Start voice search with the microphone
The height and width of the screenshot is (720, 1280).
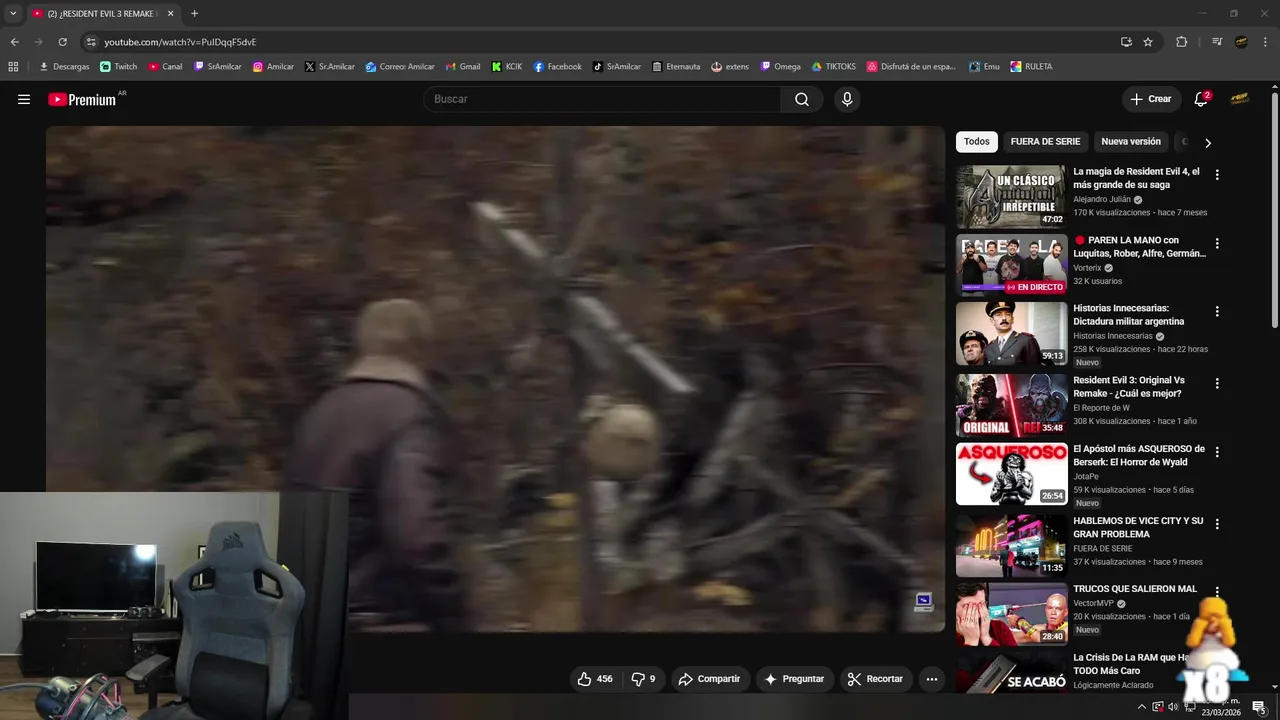[x=847, y=99]
